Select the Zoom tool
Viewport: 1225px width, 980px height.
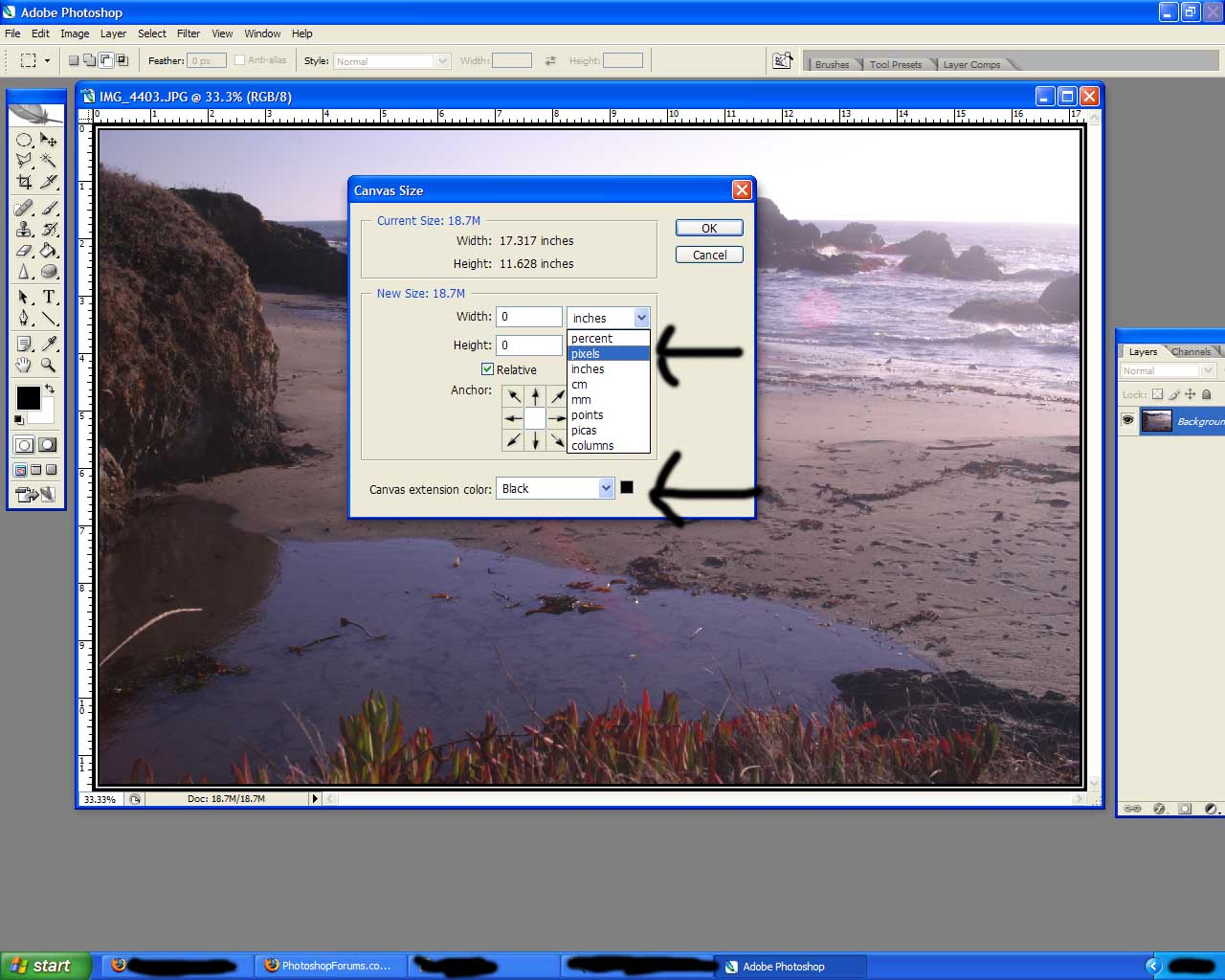pos(50,365)
